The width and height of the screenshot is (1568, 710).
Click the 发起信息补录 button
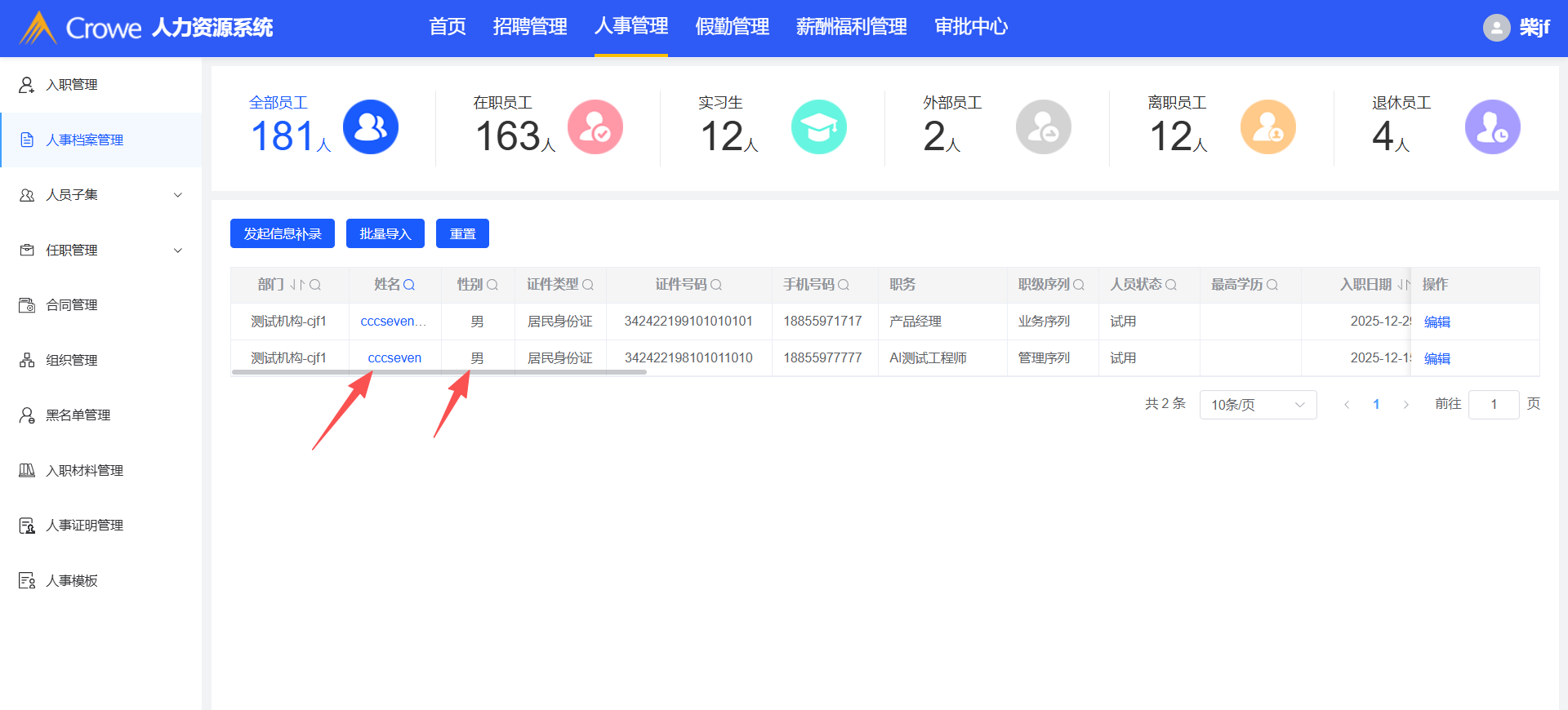click(283, 233)
